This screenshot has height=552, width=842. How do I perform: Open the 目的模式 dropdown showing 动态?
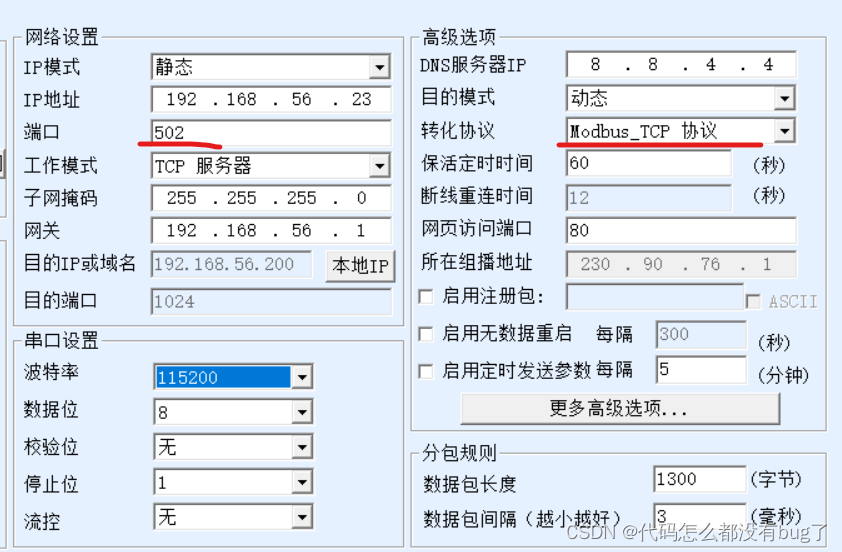(x=681, y=98)
